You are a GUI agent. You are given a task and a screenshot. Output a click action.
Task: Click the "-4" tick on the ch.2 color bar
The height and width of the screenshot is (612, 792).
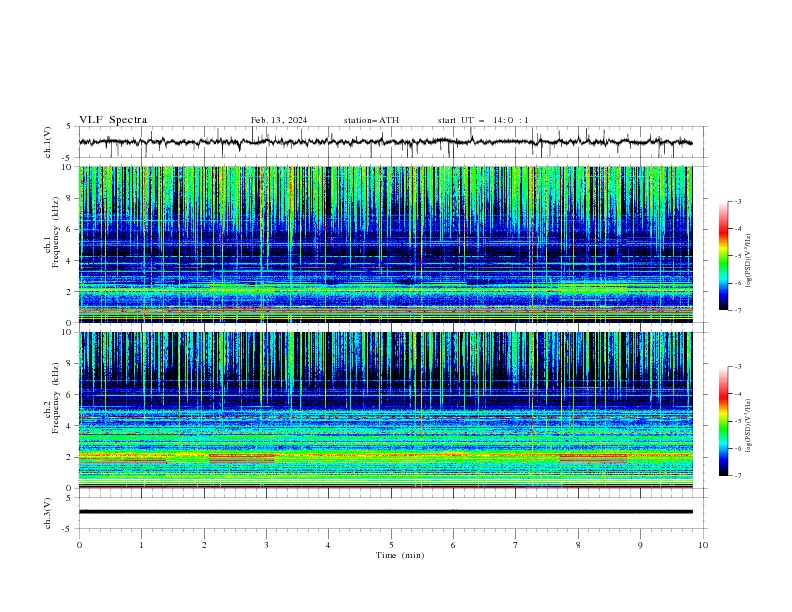[737, 394]
